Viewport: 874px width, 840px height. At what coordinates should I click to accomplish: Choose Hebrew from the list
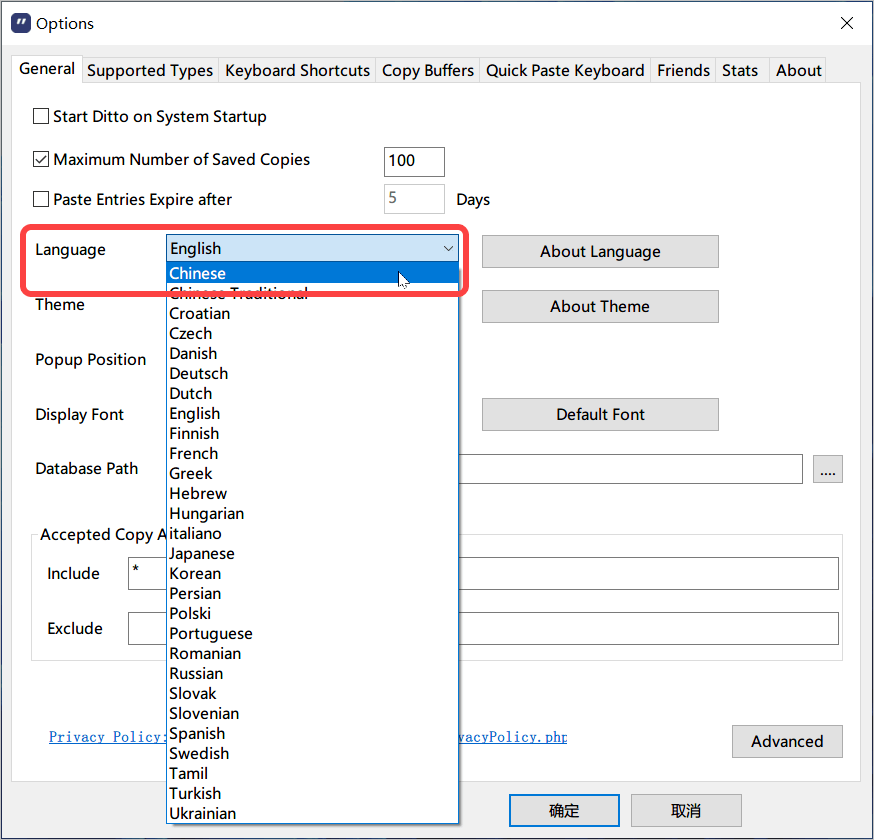(312, 494)
